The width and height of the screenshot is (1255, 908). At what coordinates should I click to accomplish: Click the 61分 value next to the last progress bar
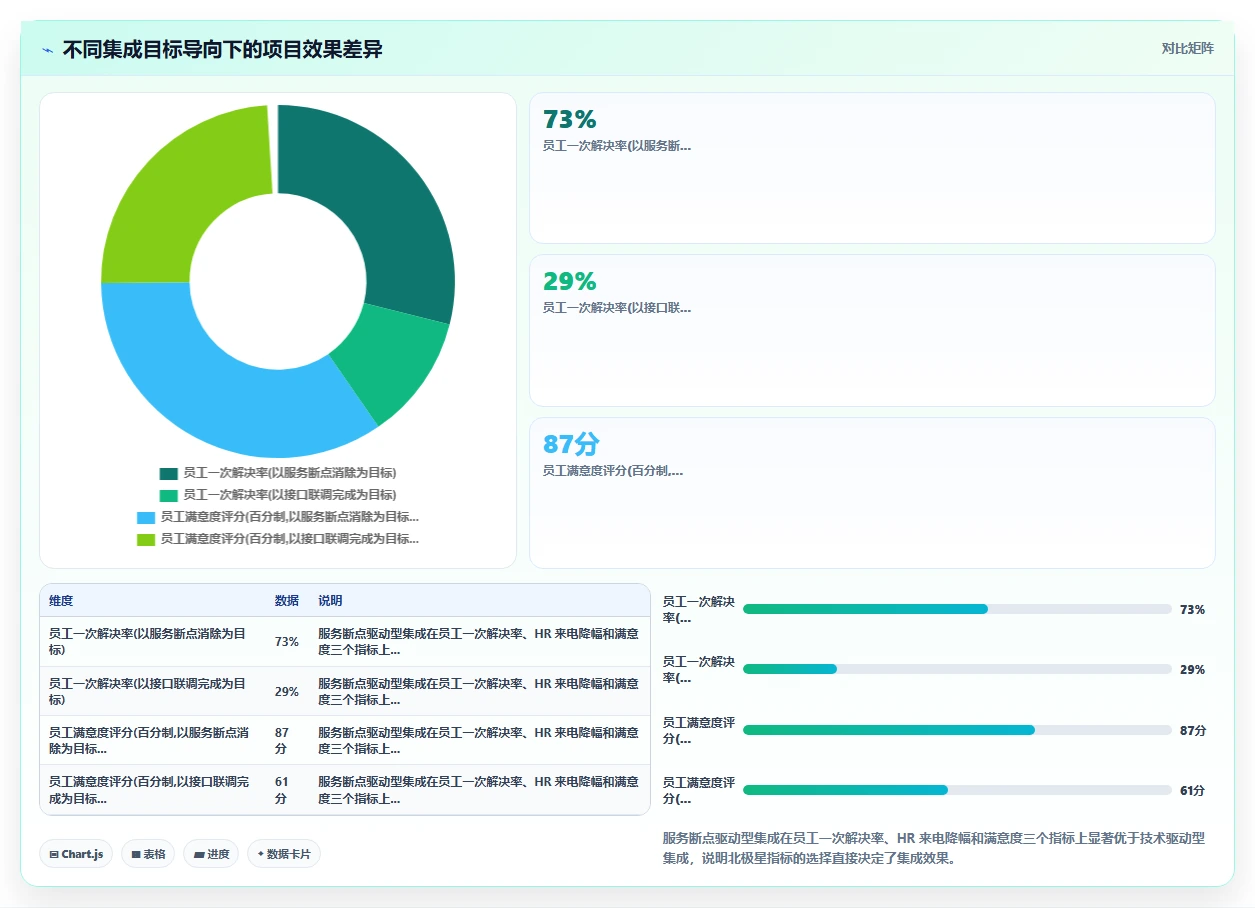(1192, 791)
